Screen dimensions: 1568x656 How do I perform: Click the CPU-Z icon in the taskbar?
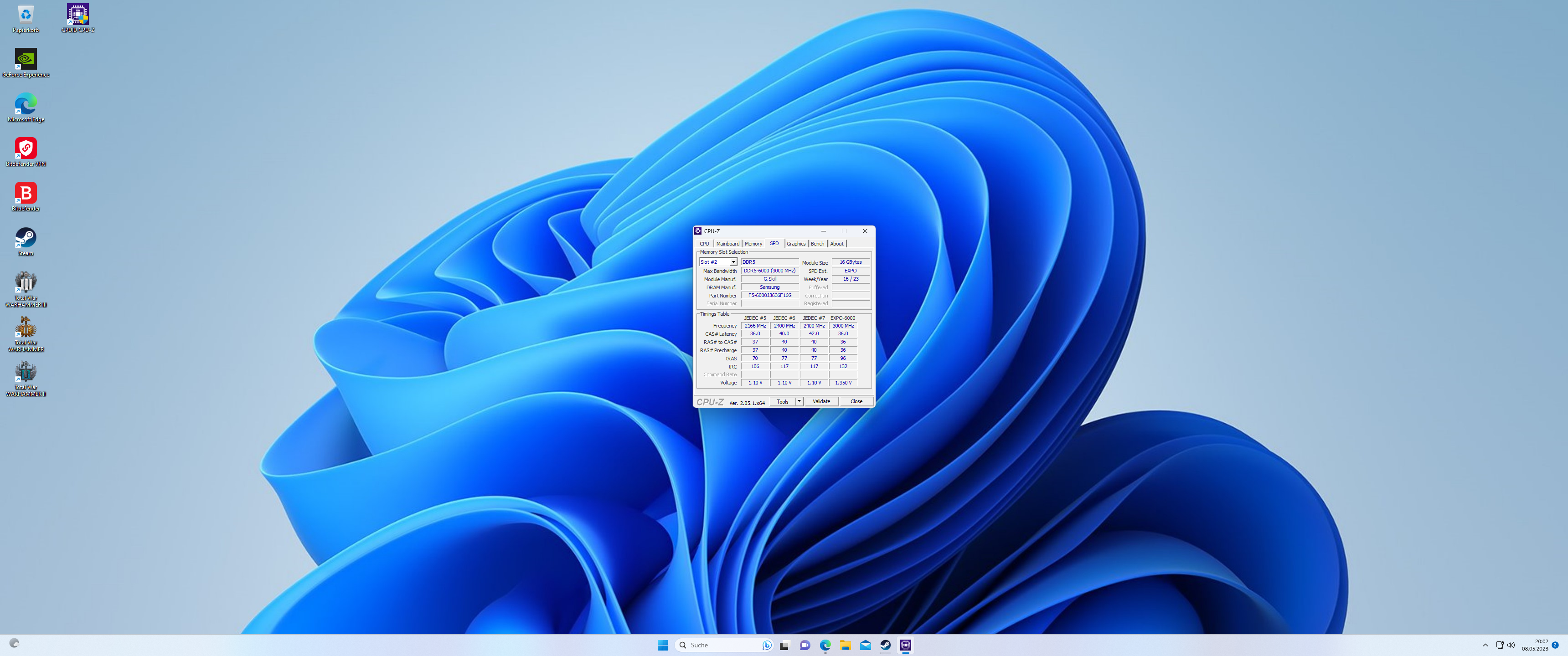(905, 645)
